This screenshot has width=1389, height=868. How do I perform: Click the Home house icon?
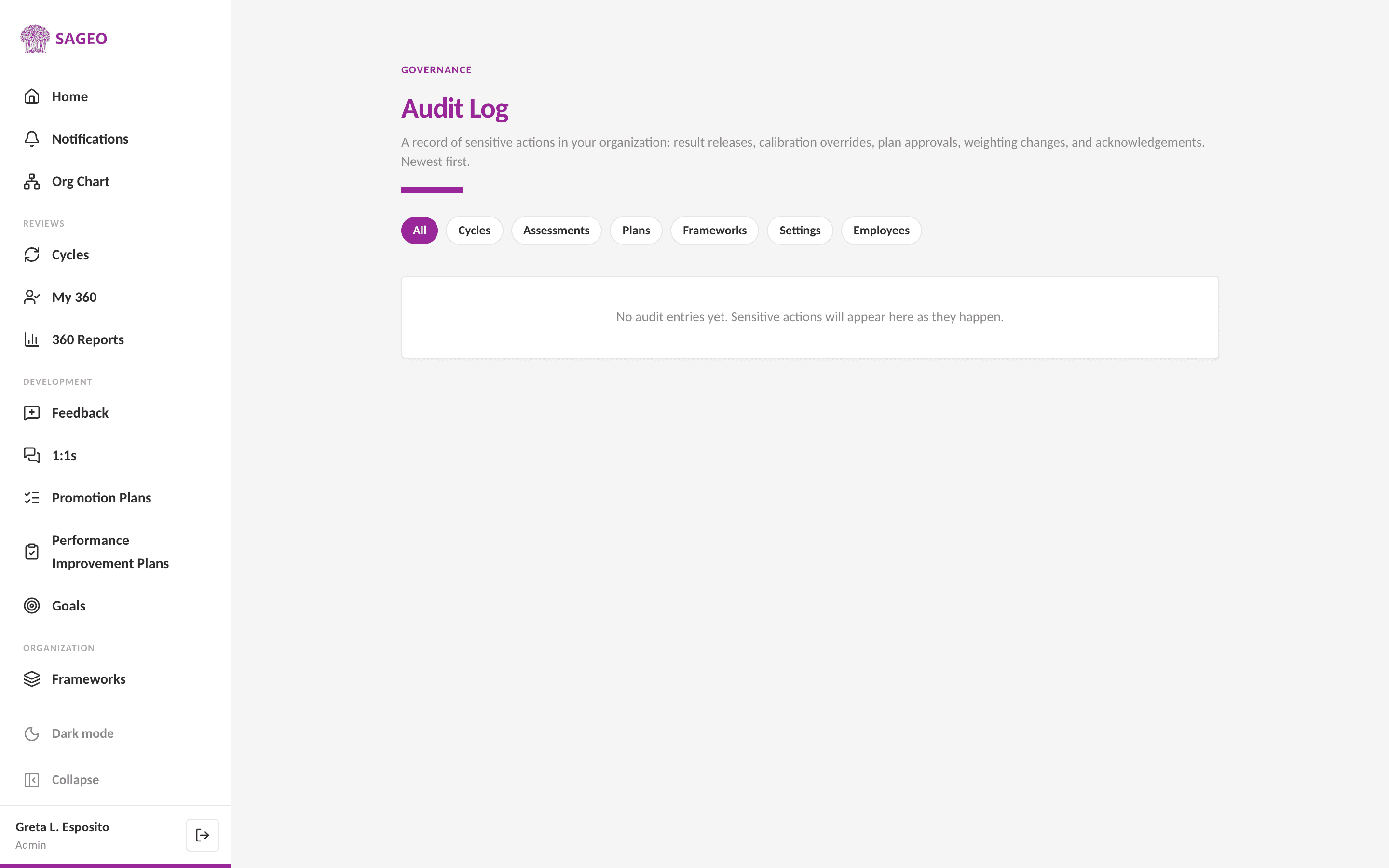point(31,96)
